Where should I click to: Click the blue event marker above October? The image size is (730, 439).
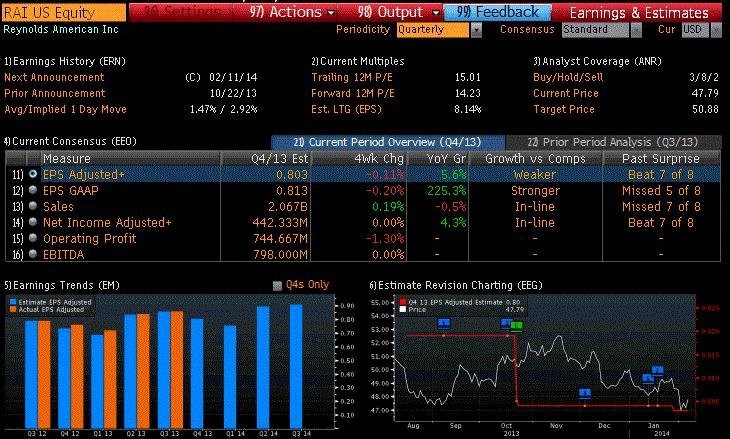(x=507, y=323)
